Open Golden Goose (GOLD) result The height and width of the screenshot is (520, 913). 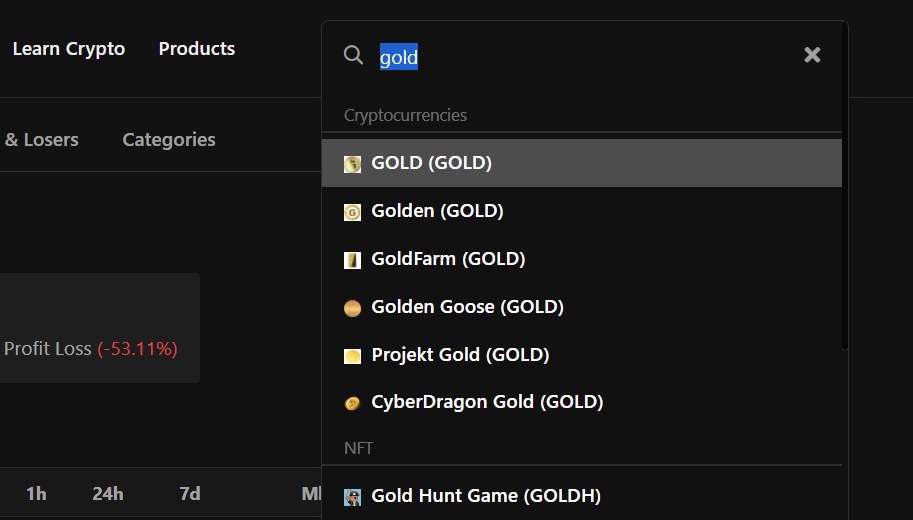tap(582, 306)
